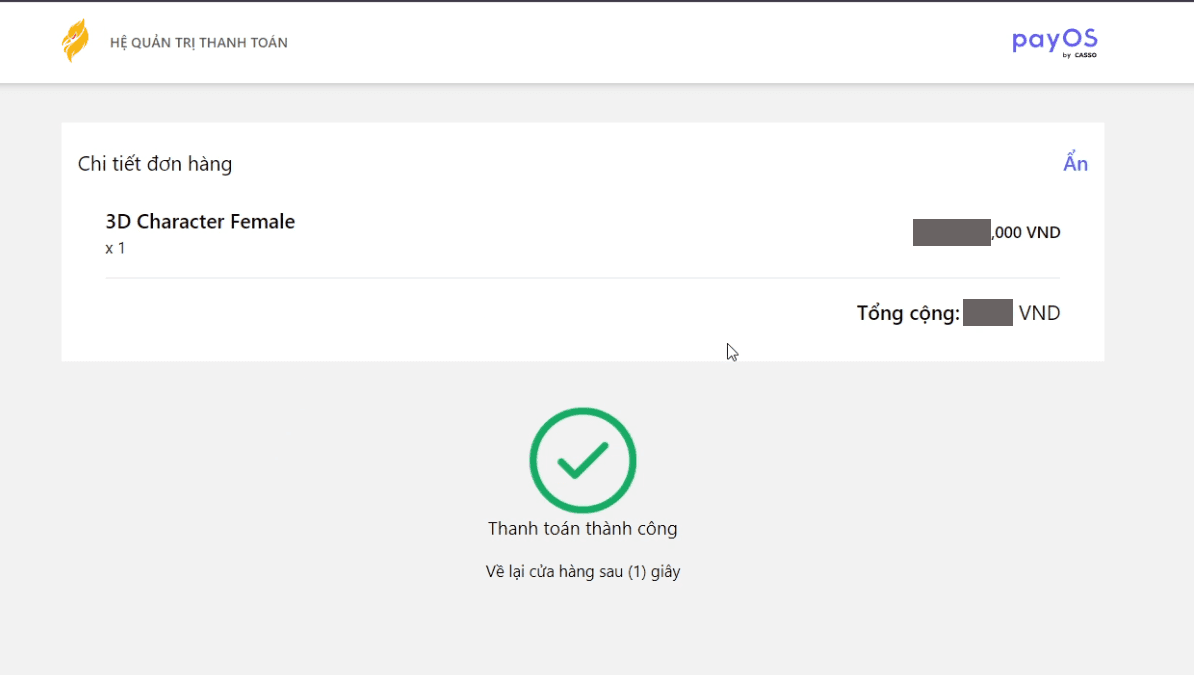The image size is (1194, 675).
Task: Hide order details with Ẩn link
Action: (x=1075, y=163)
